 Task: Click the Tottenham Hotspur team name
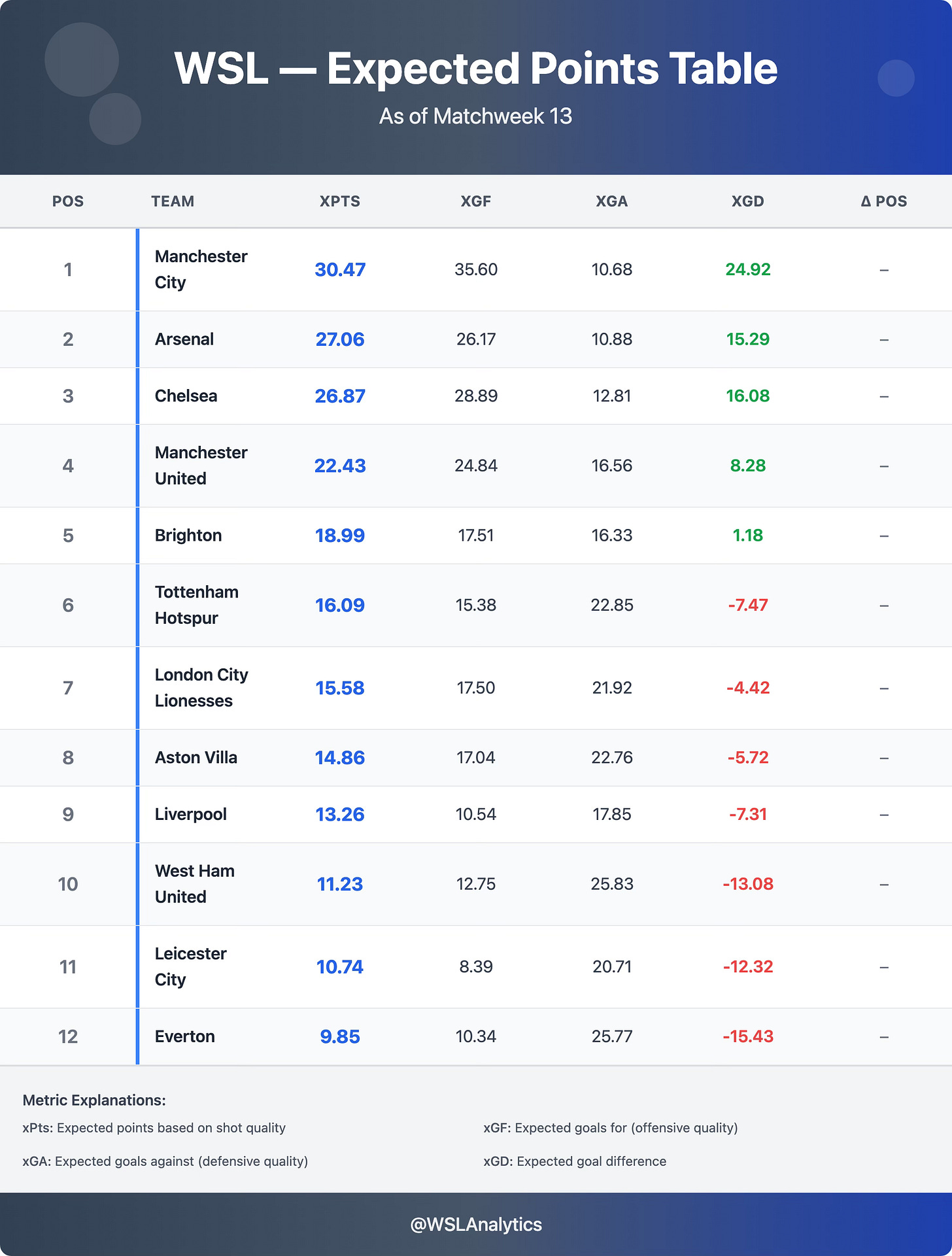click(196, 605)
